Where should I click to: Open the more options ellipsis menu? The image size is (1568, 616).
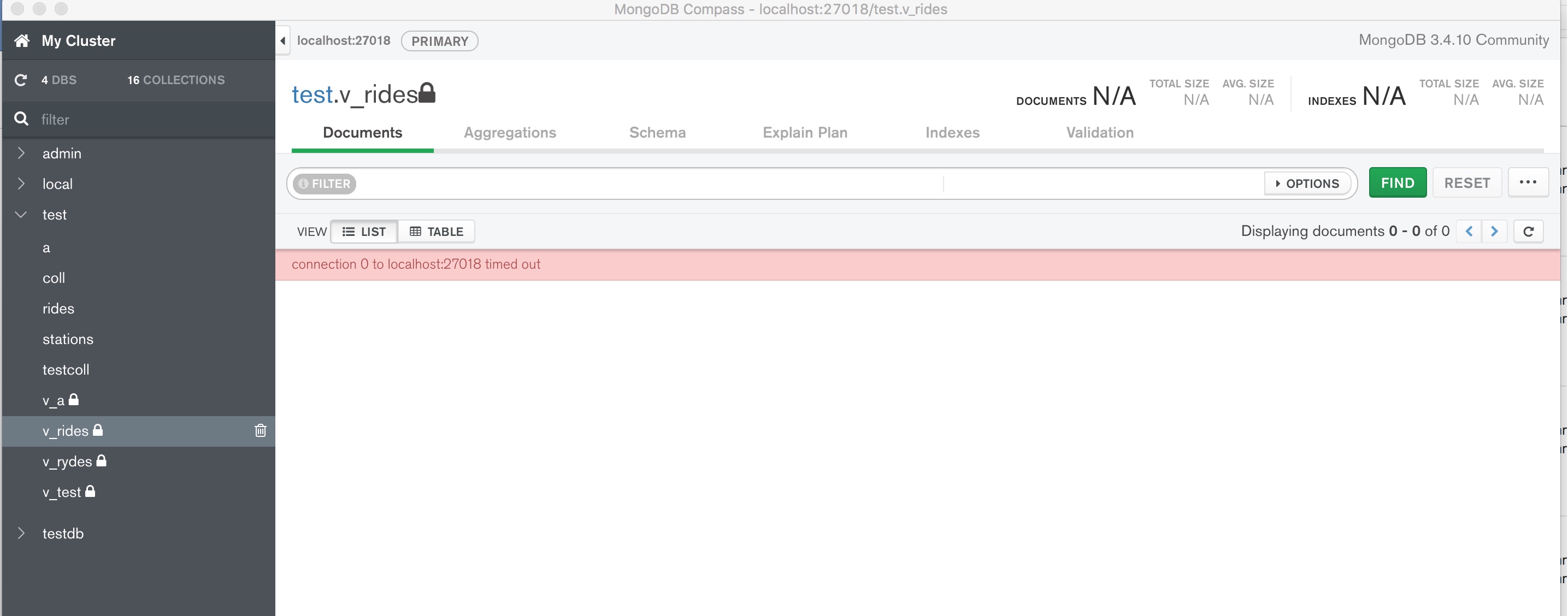pos(1529,182)
